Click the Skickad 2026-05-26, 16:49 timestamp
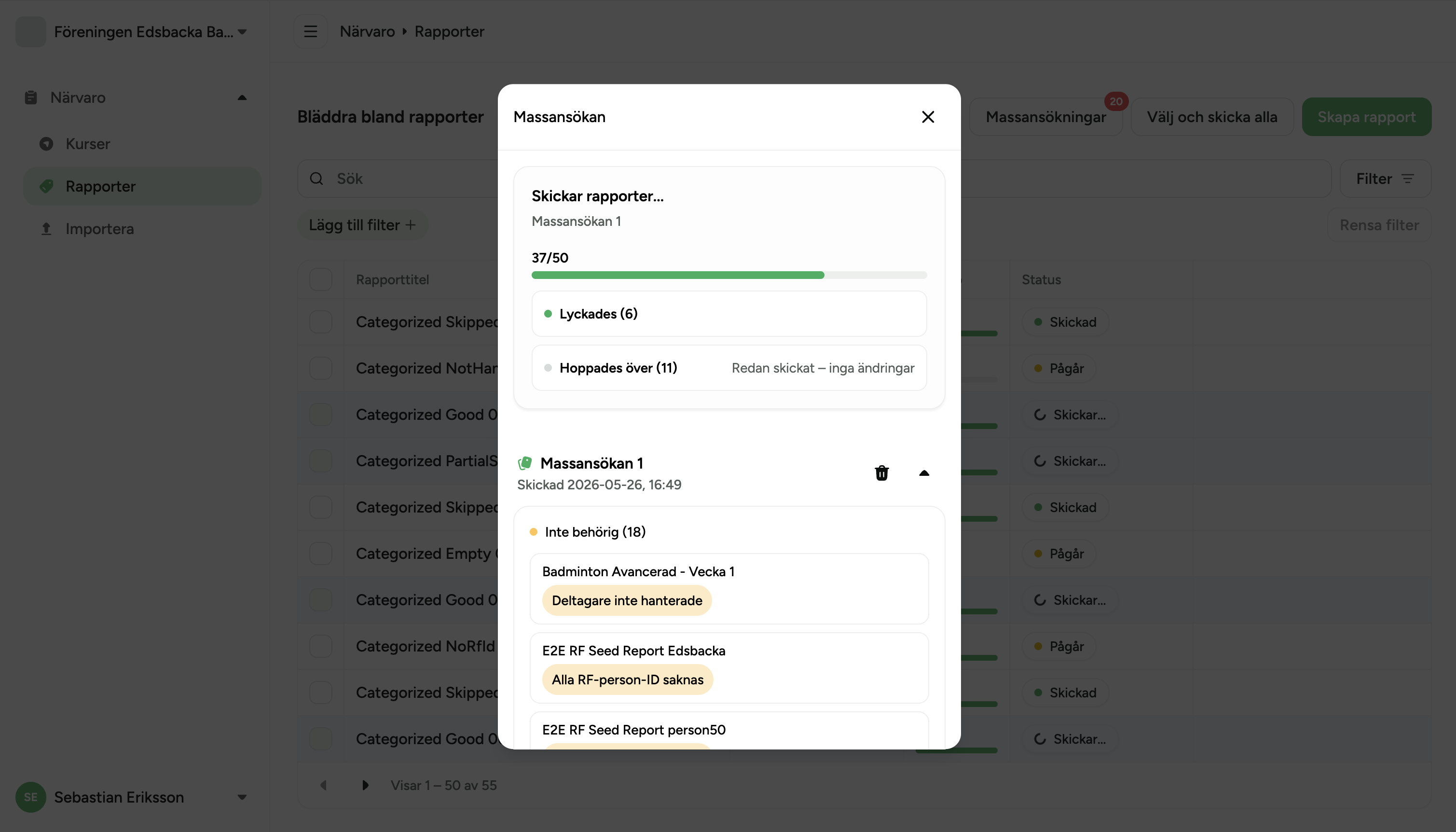 [x=599, y=485]
